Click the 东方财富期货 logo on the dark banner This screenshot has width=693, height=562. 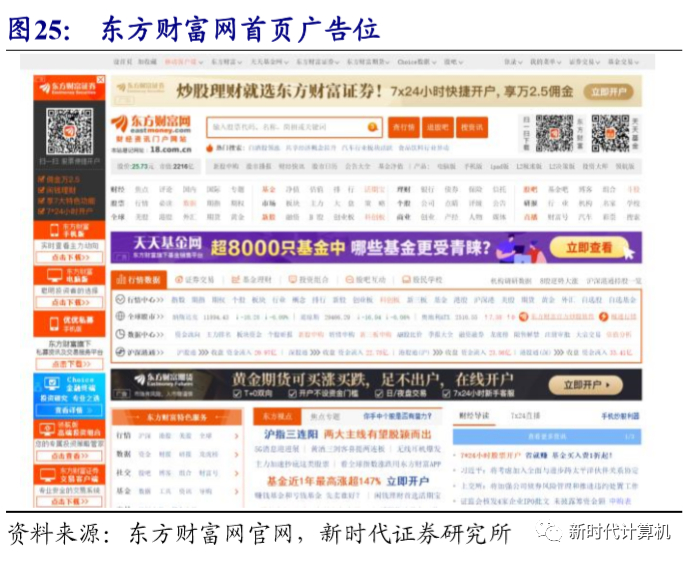(x=164, y=380)
